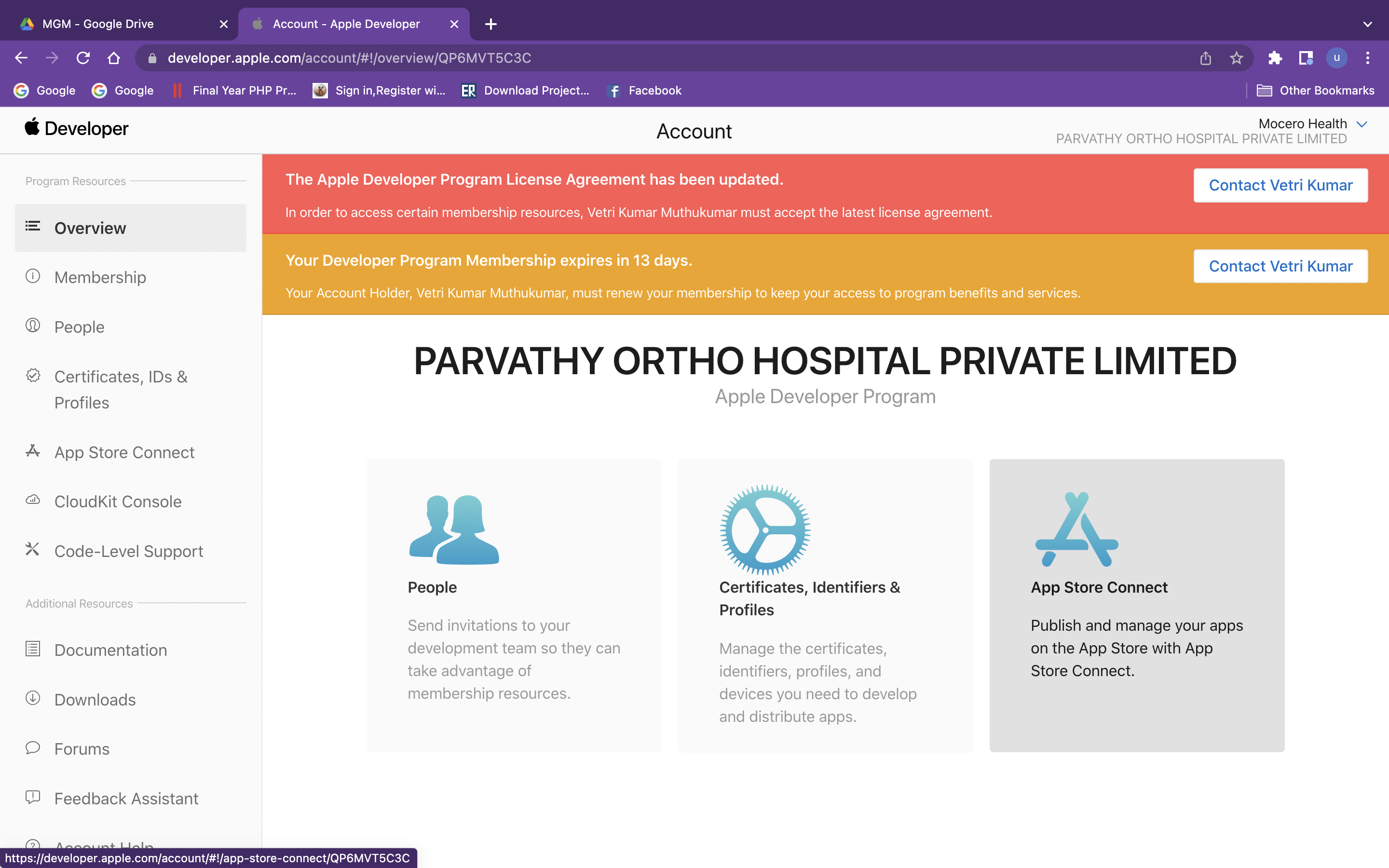Viewport: 1389px width, 868px height.
Task: Click the certificates gear icon card
Action: pos(764,529)
